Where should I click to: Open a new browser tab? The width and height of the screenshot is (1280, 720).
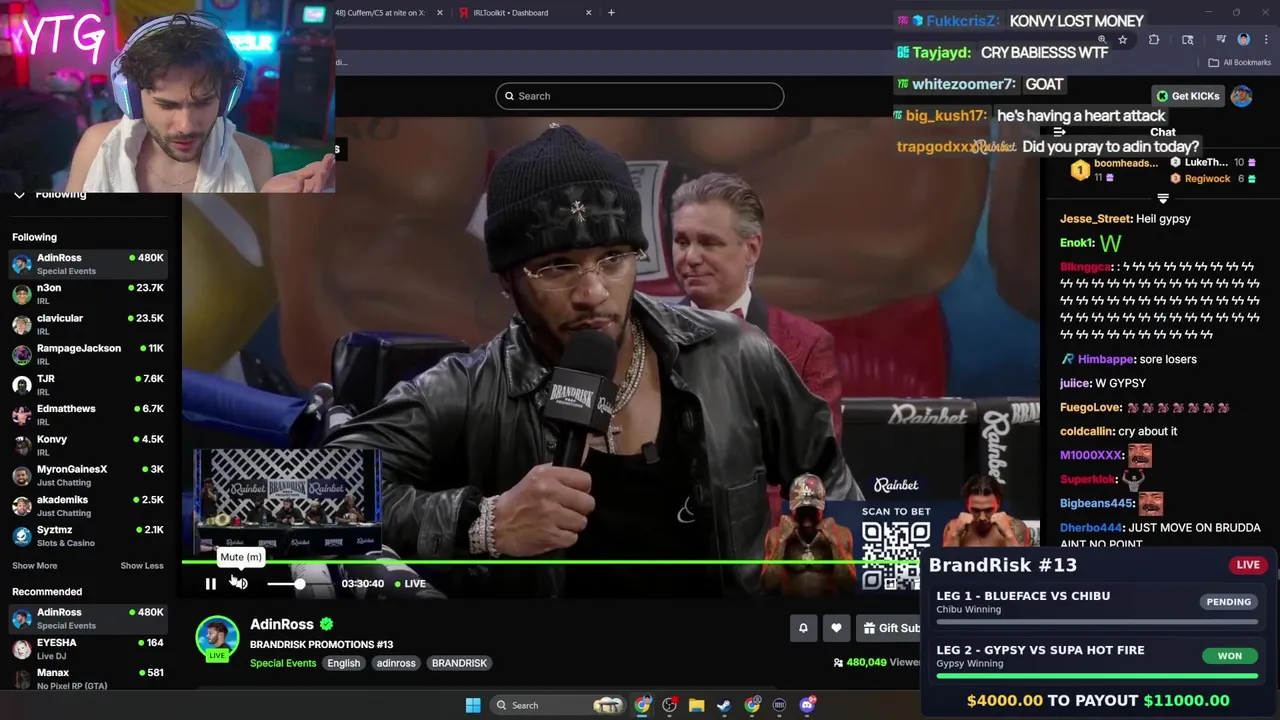(612, 13)
